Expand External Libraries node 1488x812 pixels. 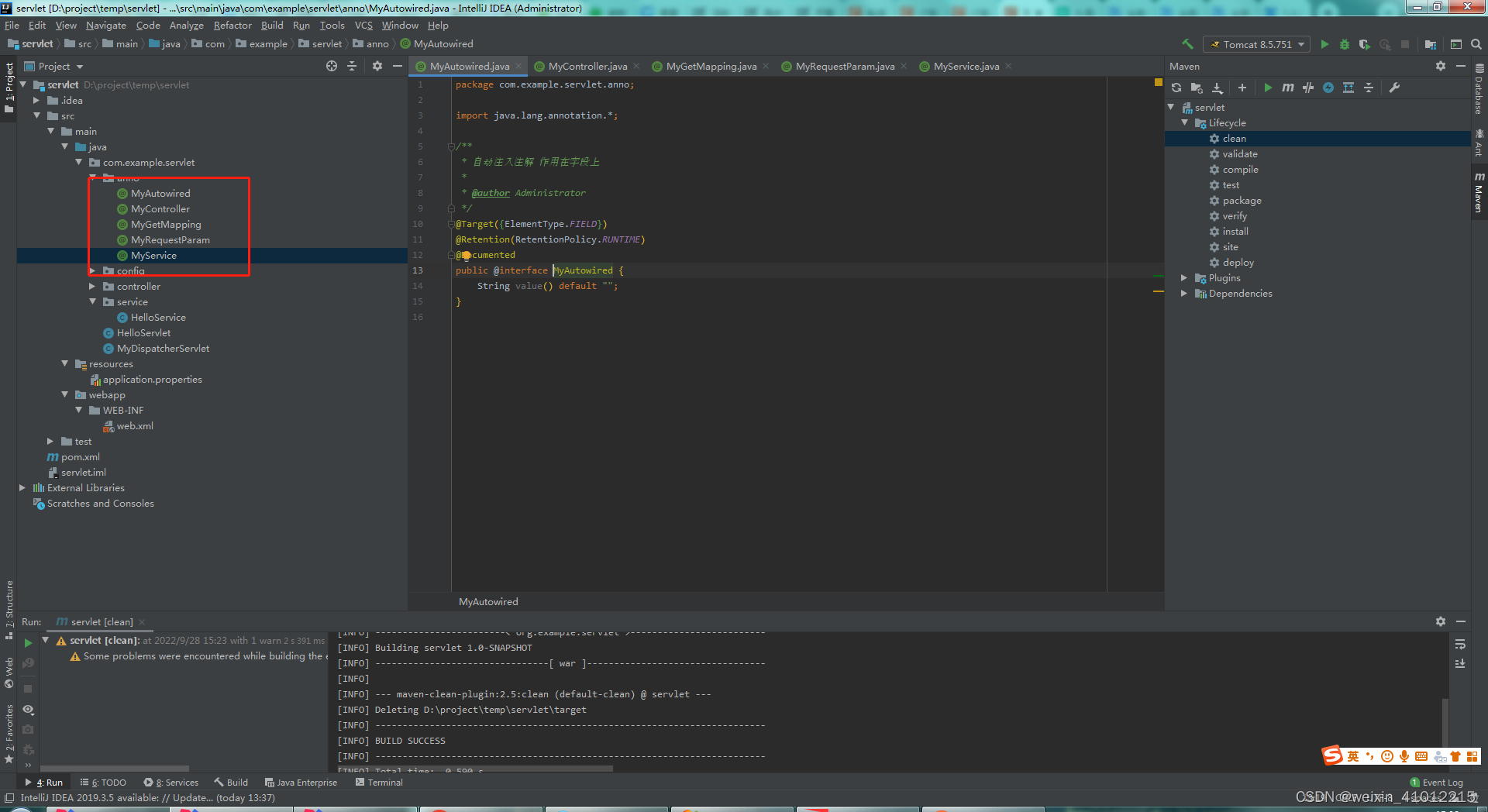[x=22, y=487]
